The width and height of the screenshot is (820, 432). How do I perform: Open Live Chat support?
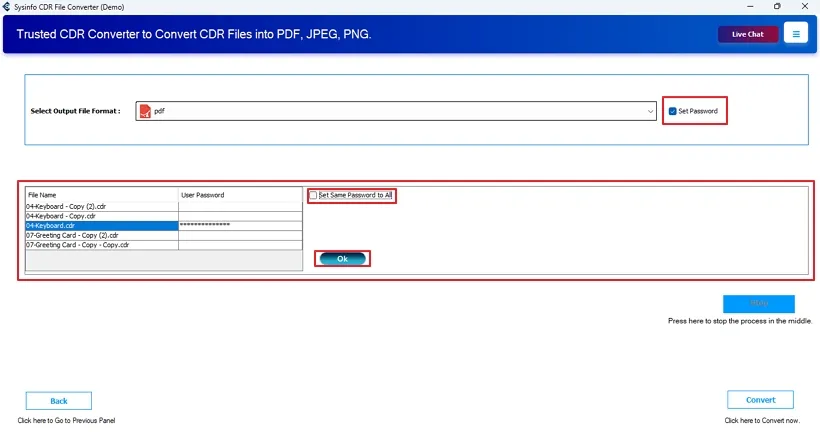tap(747, 34)
